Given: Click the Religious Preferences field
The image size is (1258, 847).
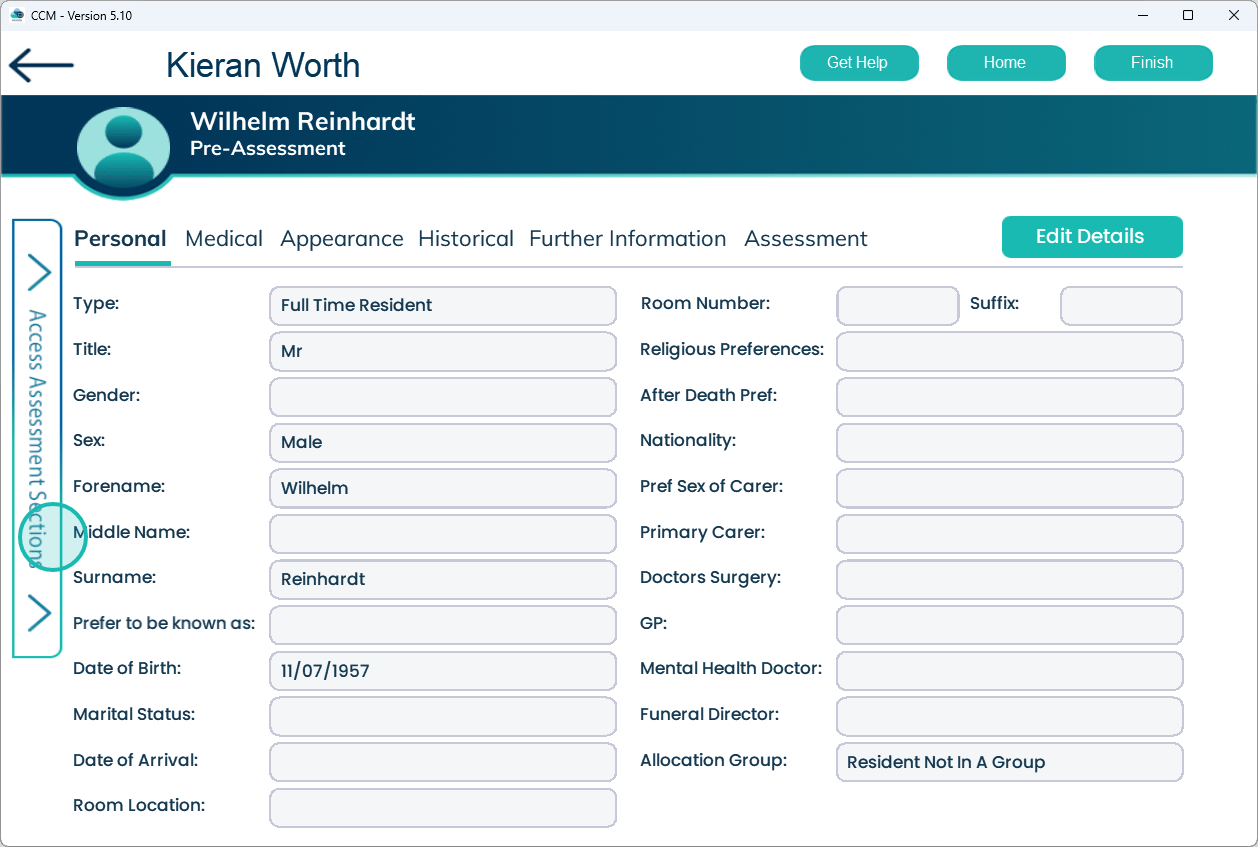Looking at the screenshot, I should coord(1009,352).
